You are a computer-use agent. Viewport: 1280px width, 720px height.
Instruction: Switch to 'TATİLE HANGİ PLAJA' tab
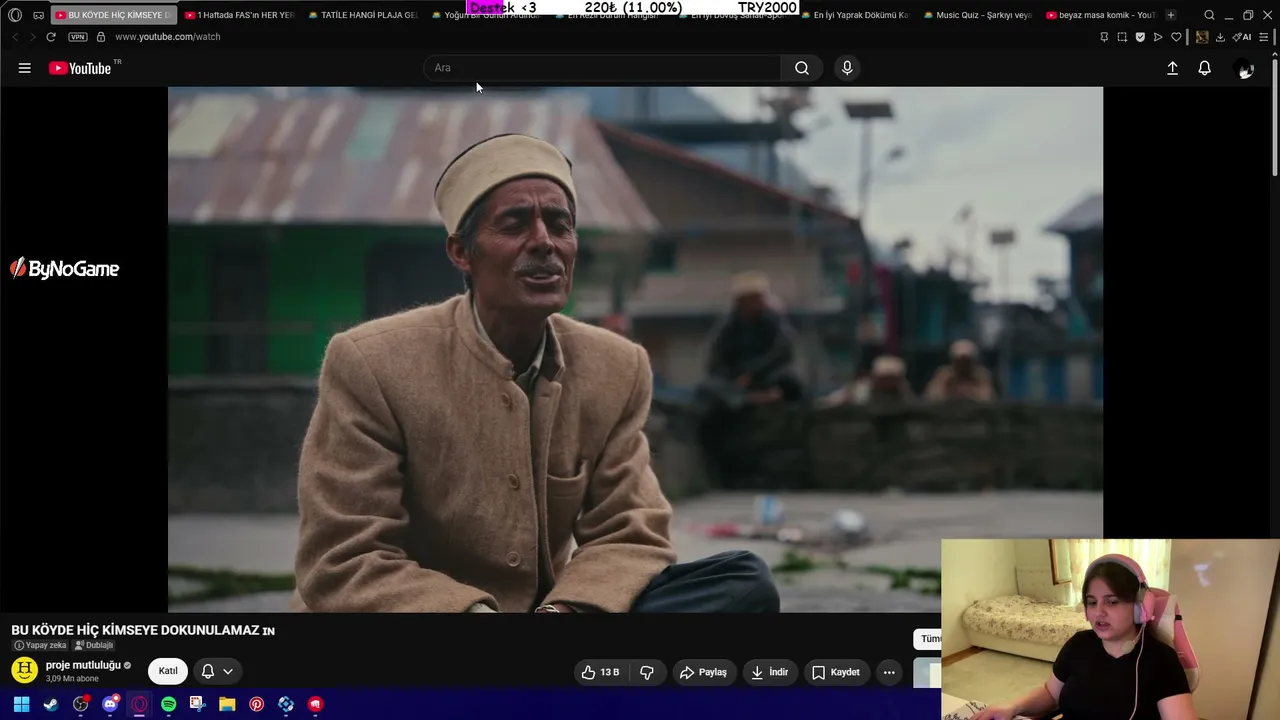(363, 15)
